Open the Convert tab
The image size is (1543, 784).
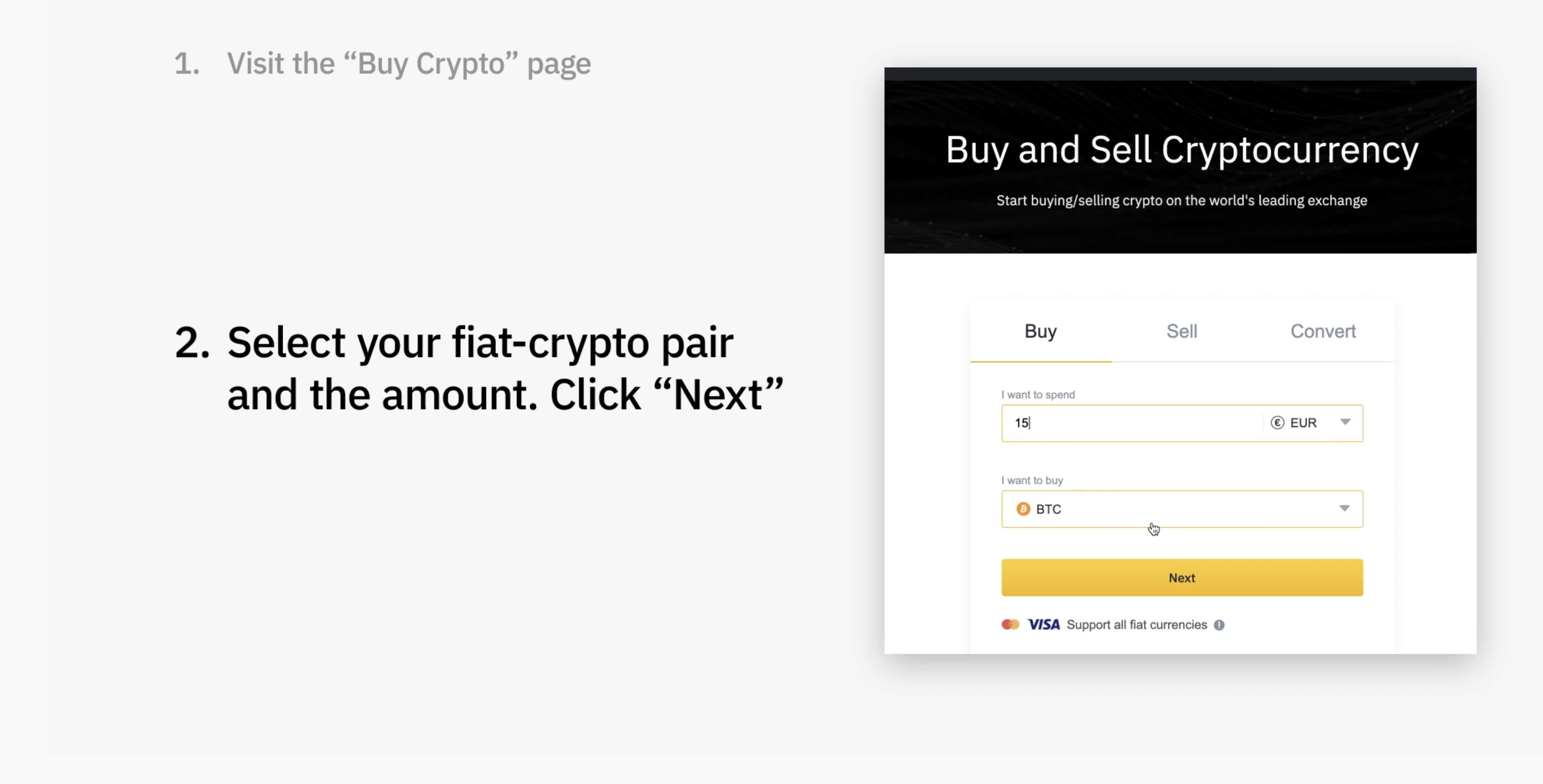pyautogui.click(x=1323, y=331)
